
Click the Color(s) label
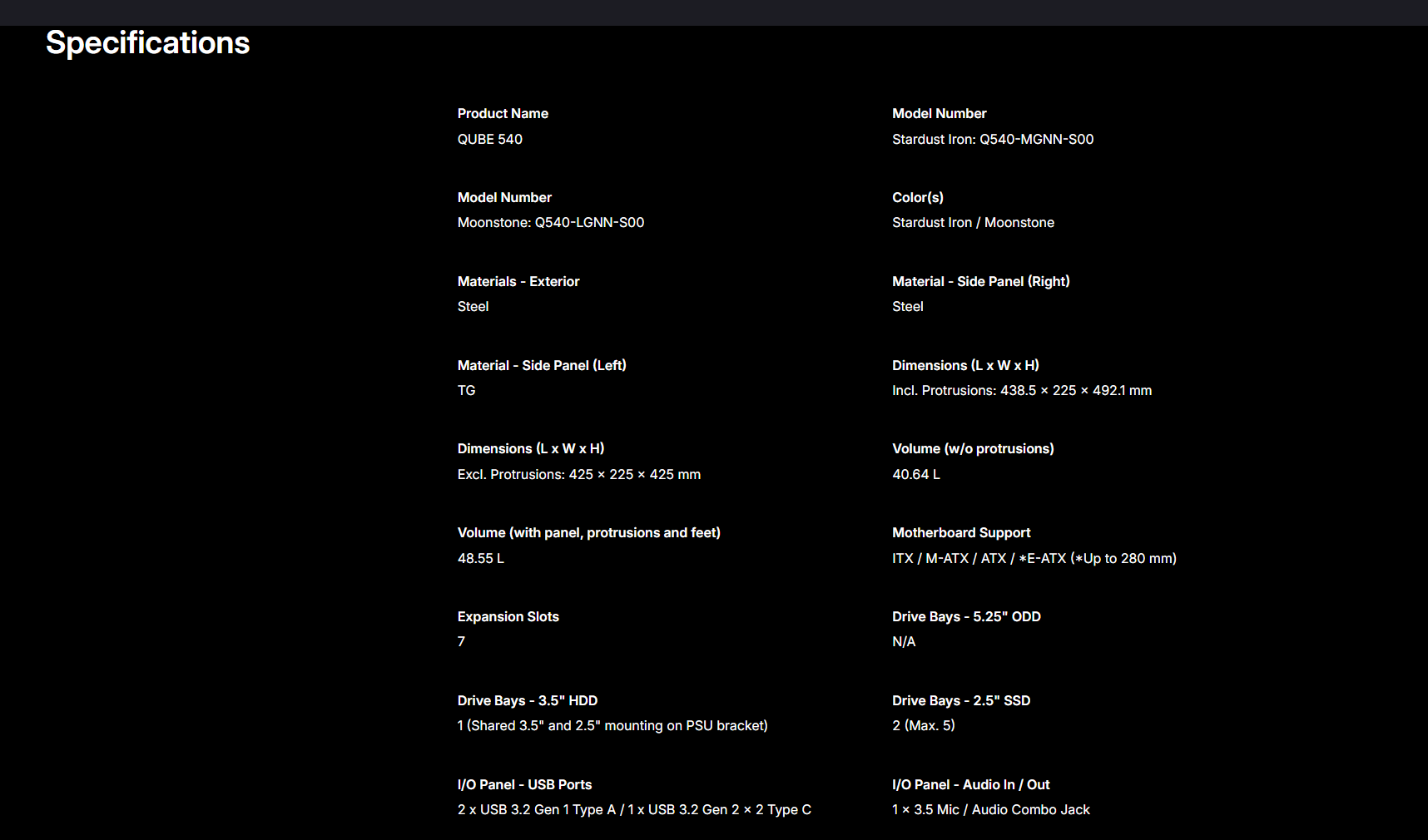tap(918, 197)
